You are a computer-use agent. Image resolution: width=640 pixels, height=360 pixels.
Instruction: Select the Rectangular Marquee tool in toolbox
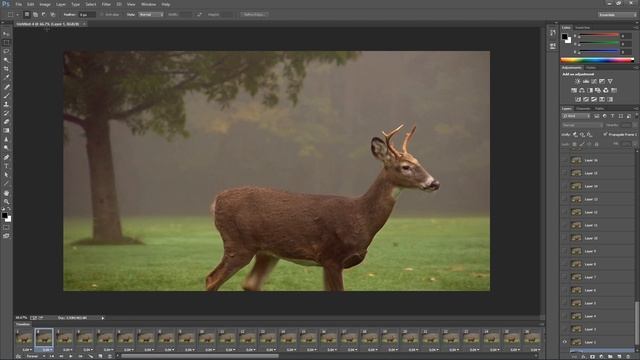click(x=6, y=42)
